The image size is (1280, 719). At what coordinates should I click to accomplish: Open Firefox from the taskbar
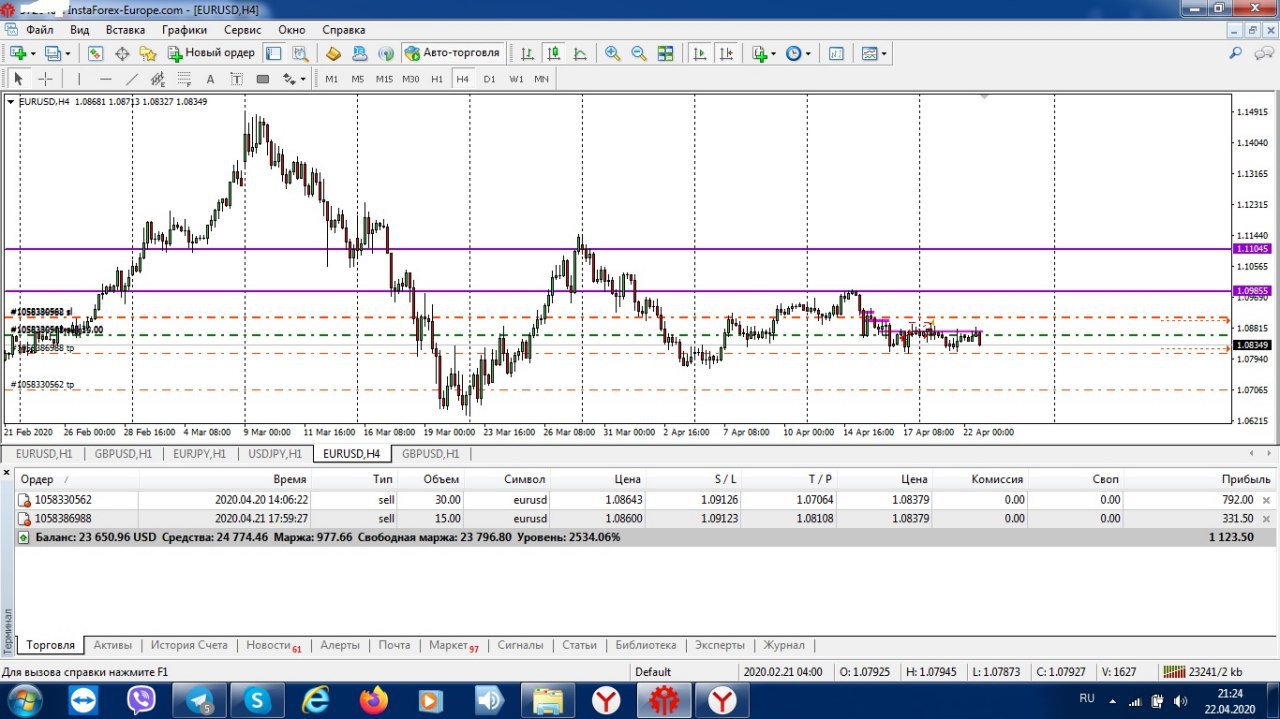click(374, 700)
